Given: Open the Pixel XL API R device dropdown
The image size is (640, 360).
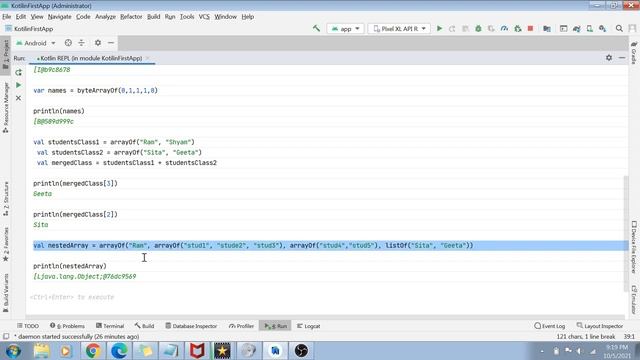Looking at the screenshot, I should [399, 29].
